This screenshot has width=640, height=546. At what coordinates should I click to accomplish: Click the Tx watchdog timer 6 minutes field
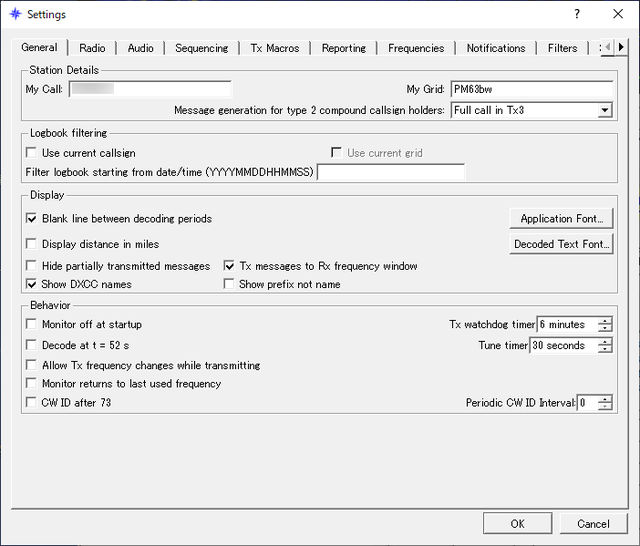coord(568,324)
